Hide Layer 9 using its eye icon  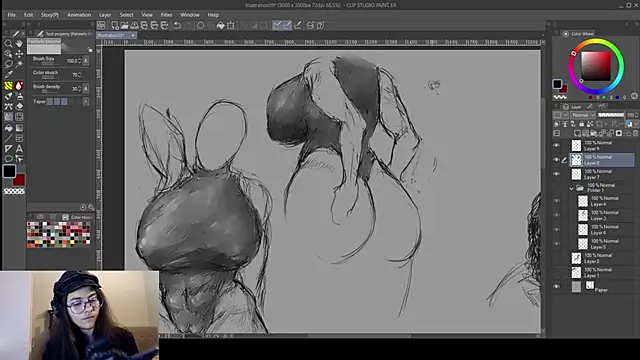click(556, 145)
